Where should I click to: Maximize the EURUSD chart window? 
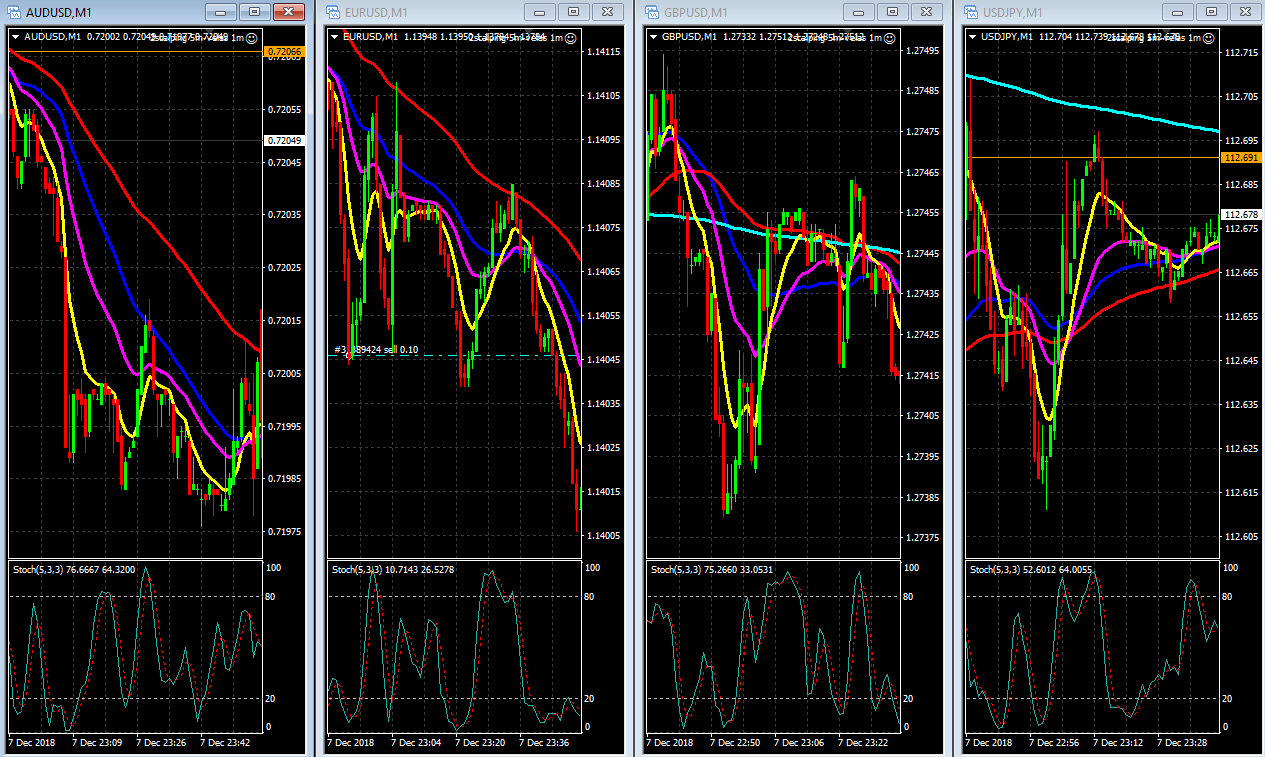point(573,12)
